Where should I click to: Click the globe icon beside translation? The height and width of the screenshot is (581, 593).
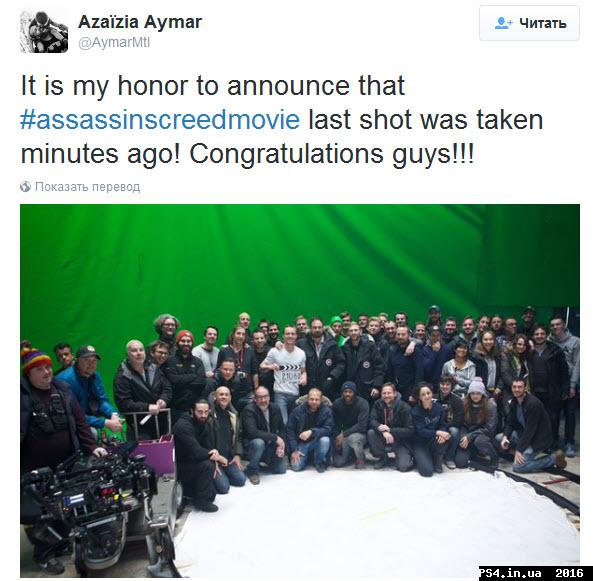pyautogui.click(x=25, y=186)
